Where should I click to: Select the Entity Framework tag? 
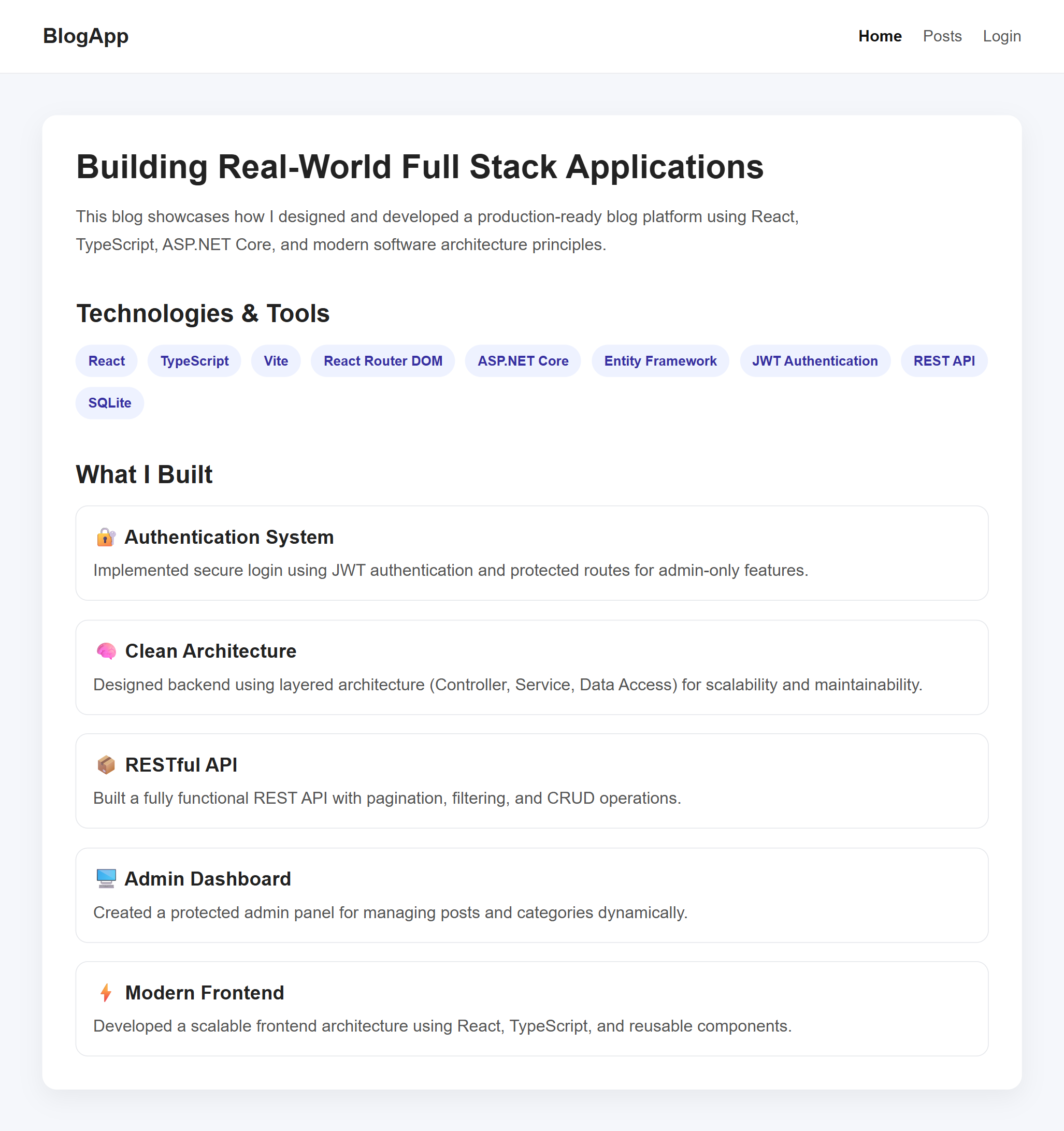coord(660,361)
